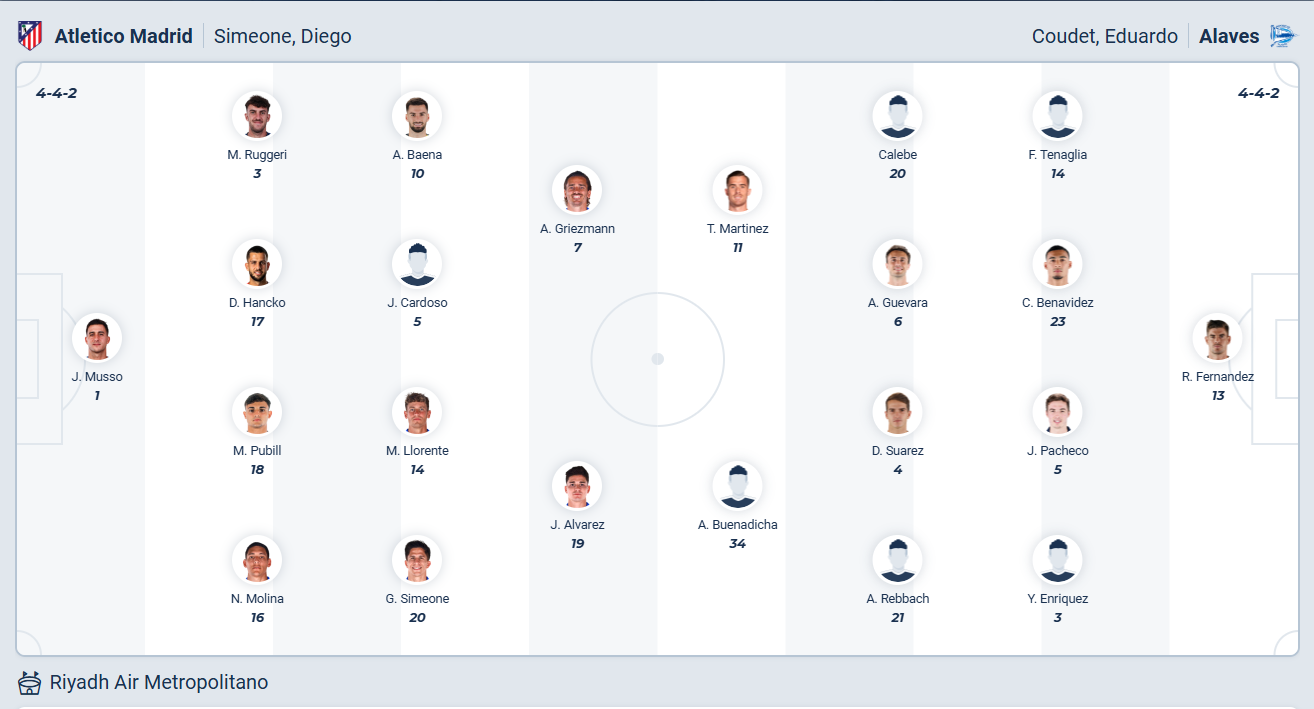The width and height of the screenshot is (1314, 709).
Task: Open A. Griezmann's player photo
Action: (x=577, y=190)
